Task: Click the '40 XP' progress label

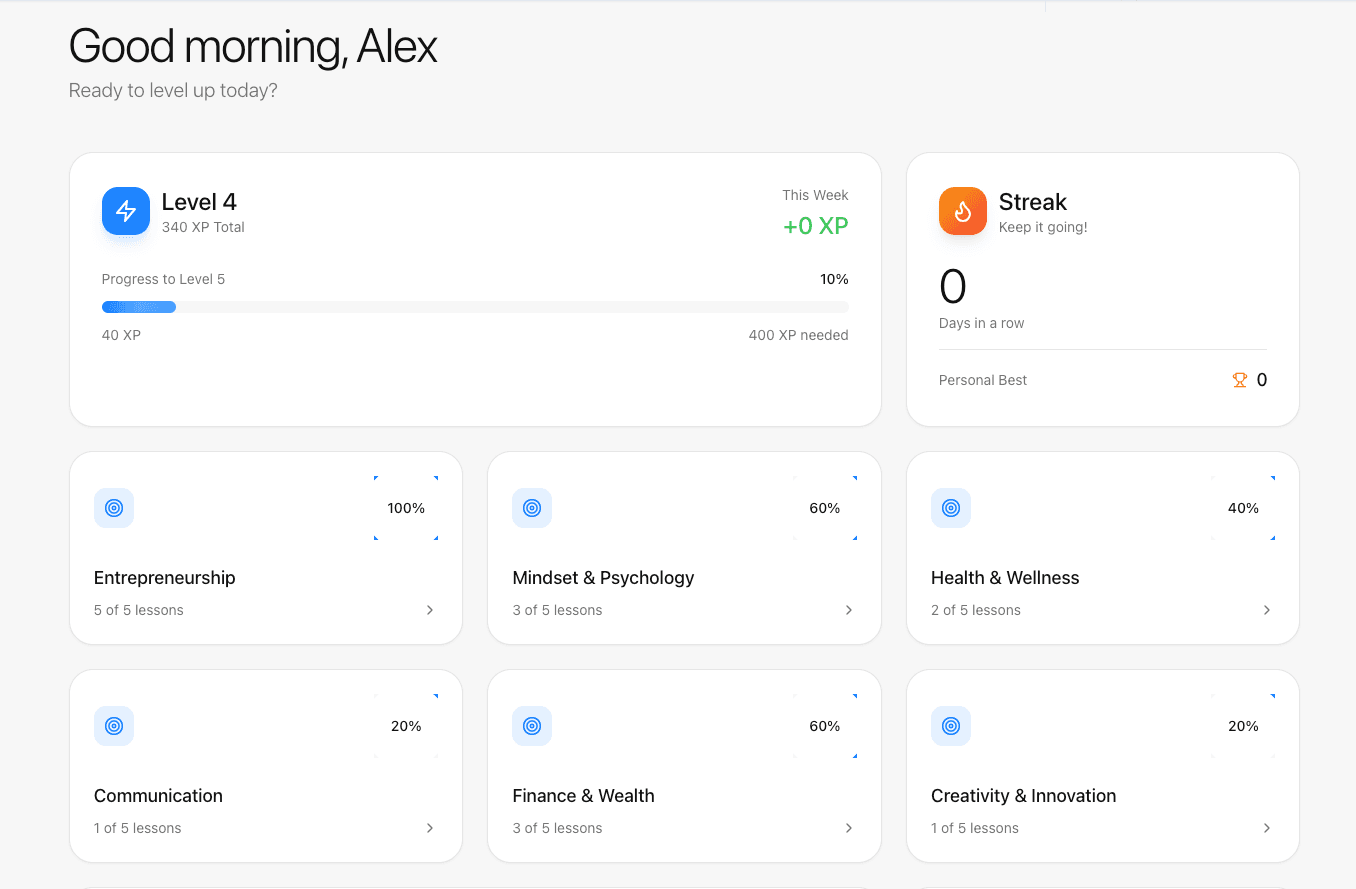Action: (x=121, y=335)
